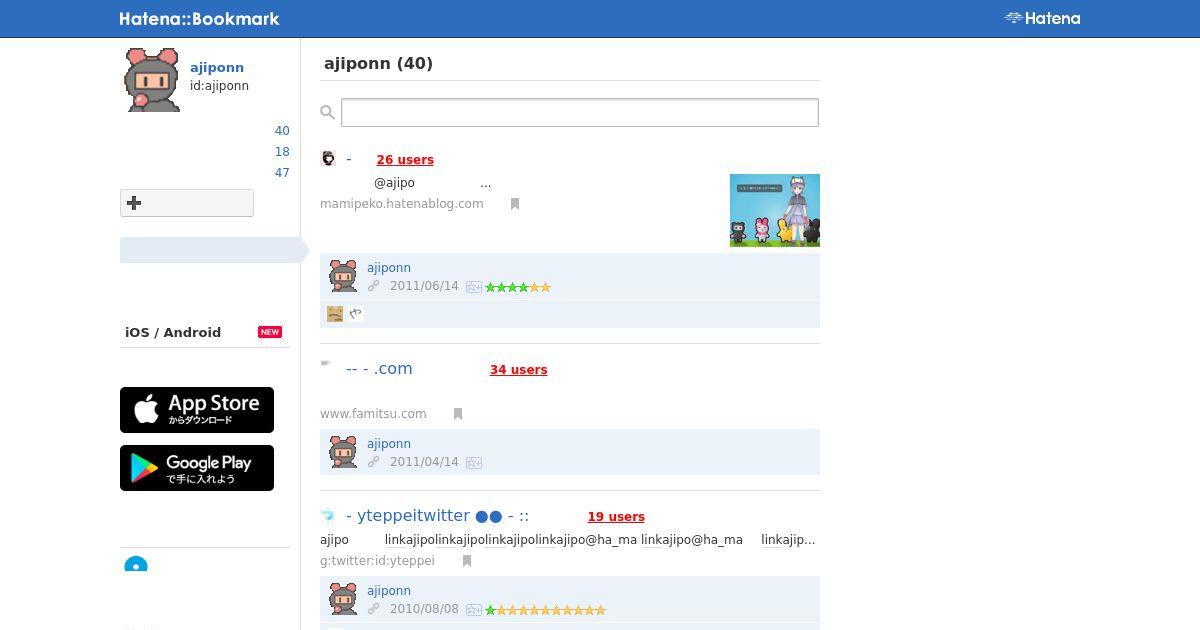Open the 34 users bookmark count link

coord(518,370)
